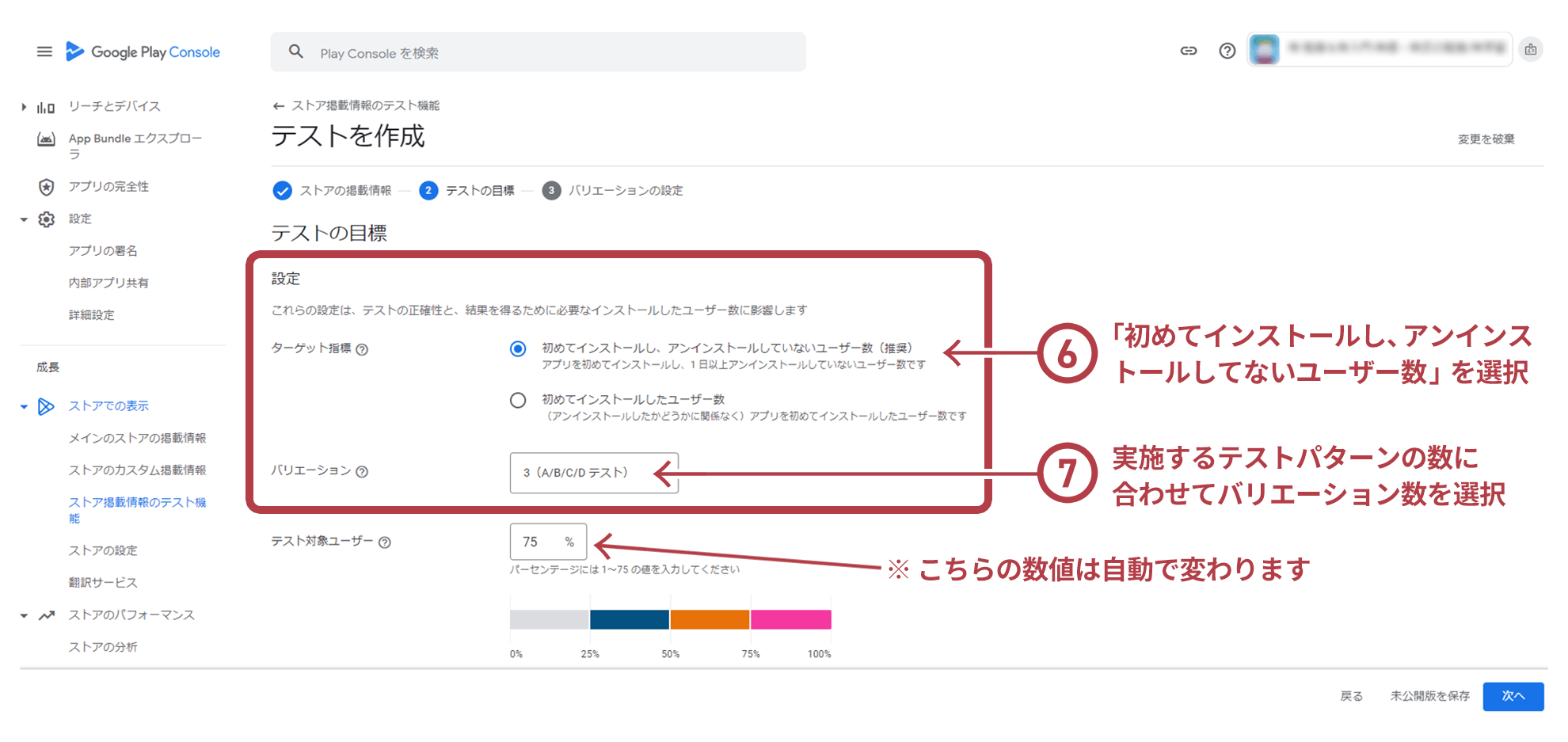The image size is (1568, 742).
Task: Open the help question mark icon
Action: pos(1227,51)
